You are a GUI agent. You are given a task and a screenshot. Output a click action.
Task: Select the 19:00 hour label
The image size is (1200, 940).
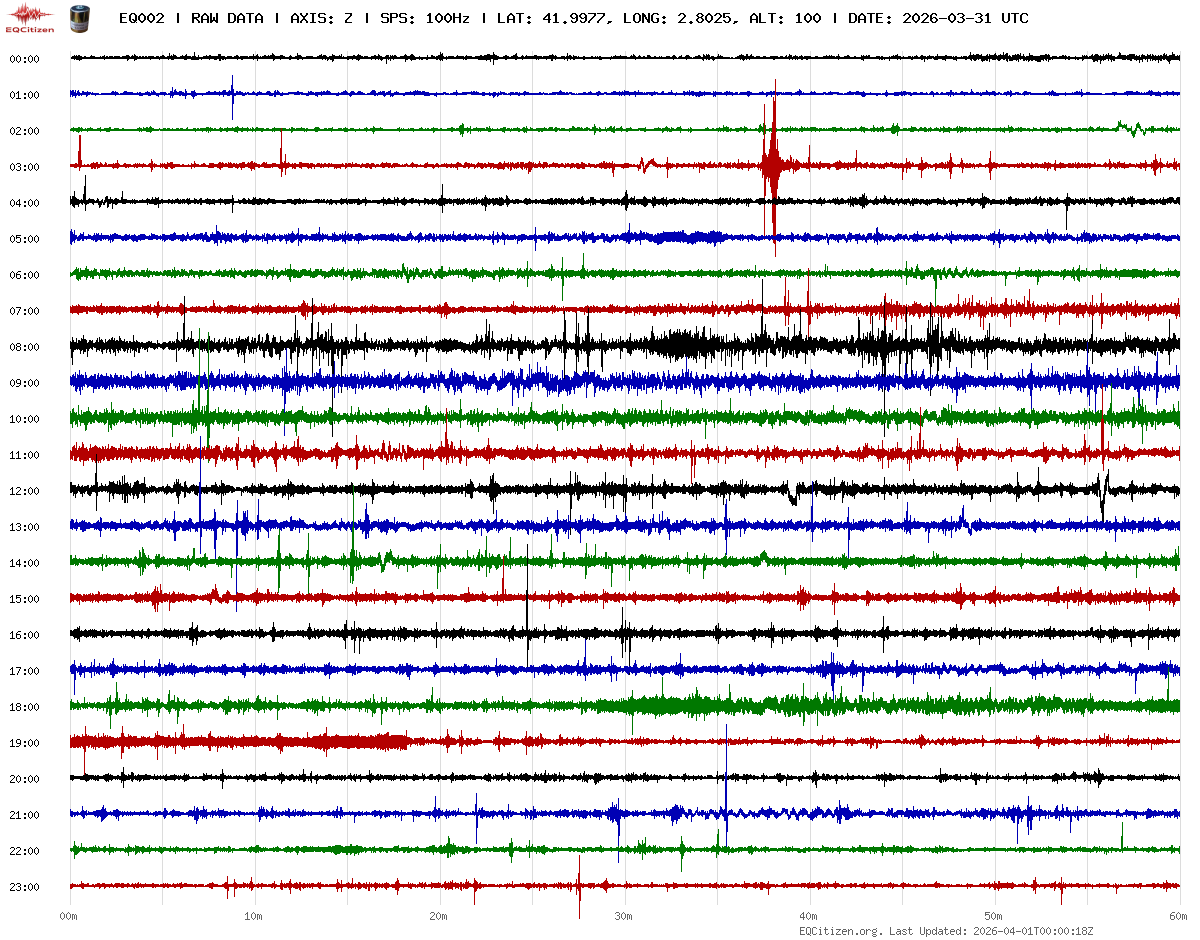click(x=24, y=743)
